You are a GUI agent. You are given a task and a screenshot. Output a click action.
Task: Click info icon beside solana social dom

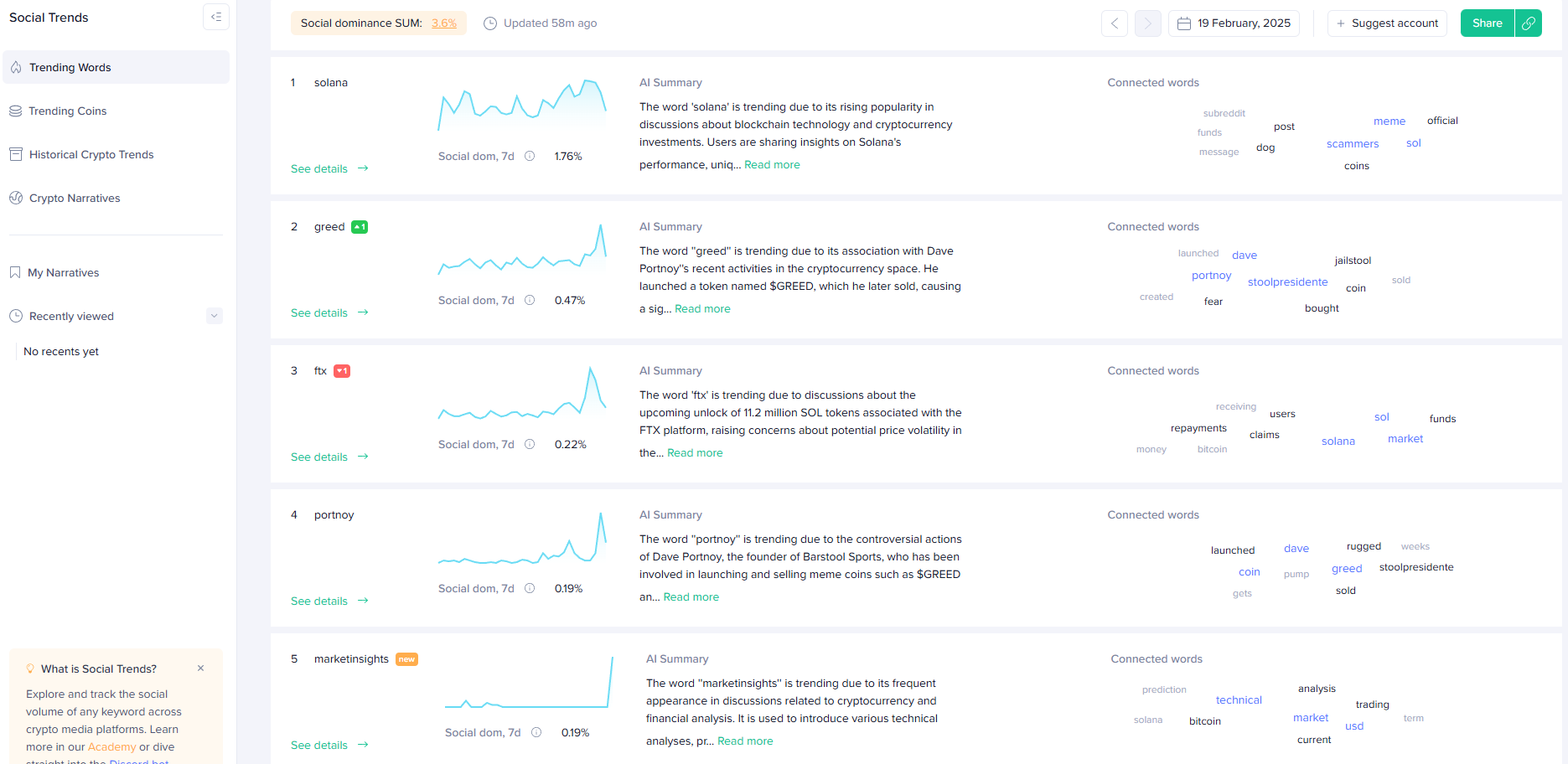530,156
